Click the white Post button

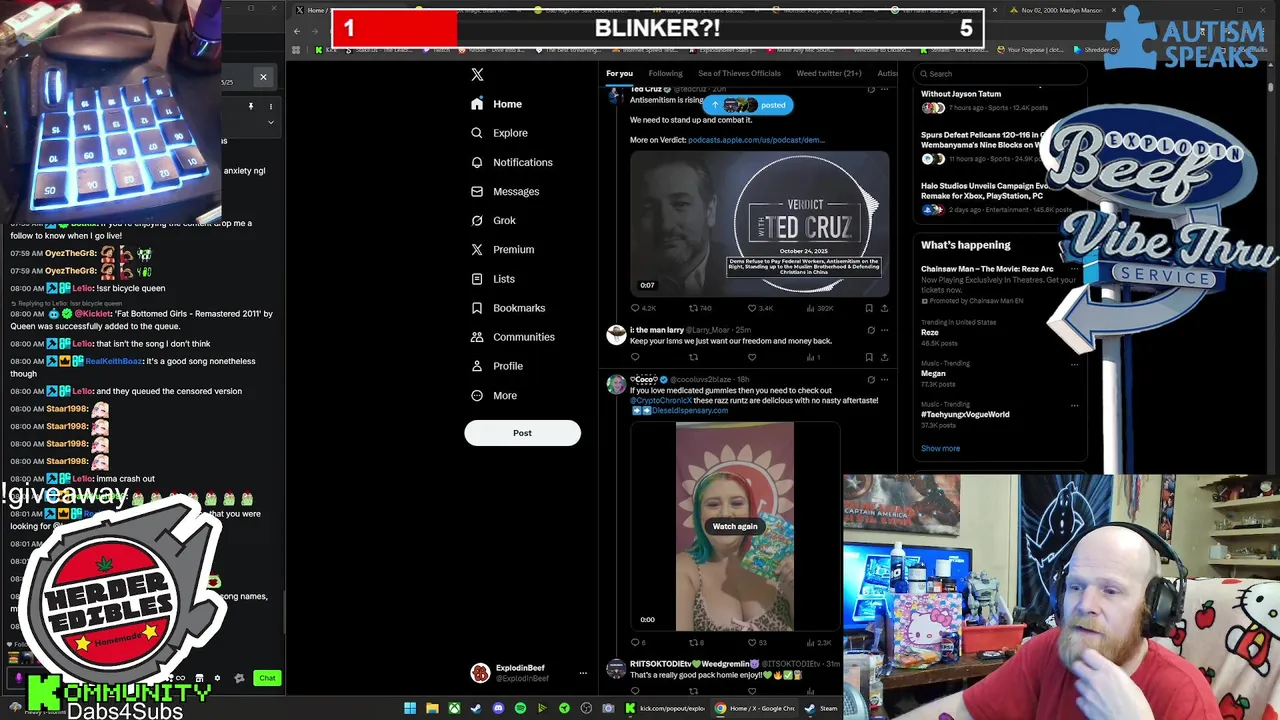point(522,433)
